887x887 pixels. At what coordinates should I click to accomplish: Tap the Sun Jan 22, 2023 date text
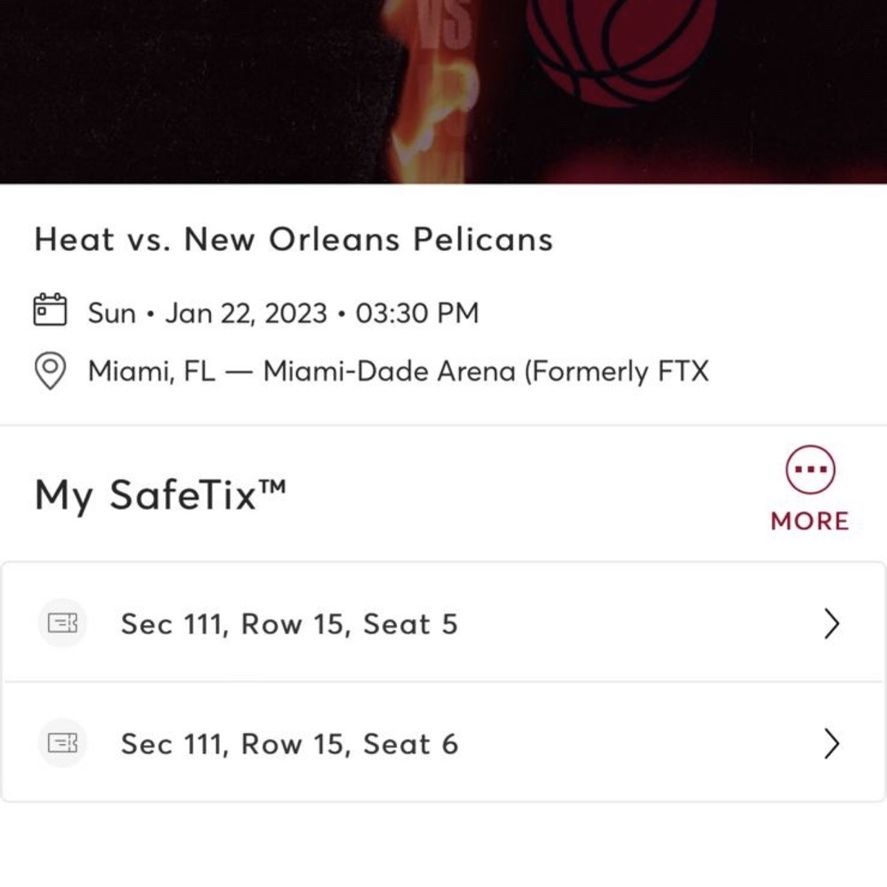click(x=207, y=313)
